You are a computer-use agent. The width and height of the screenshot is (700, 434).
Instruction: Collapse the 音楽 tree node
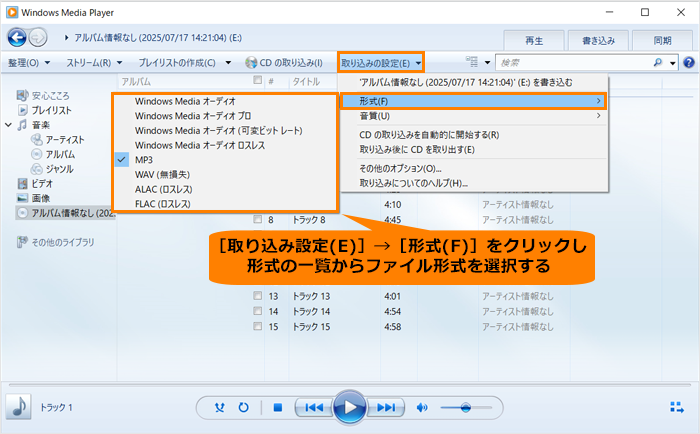8,125
